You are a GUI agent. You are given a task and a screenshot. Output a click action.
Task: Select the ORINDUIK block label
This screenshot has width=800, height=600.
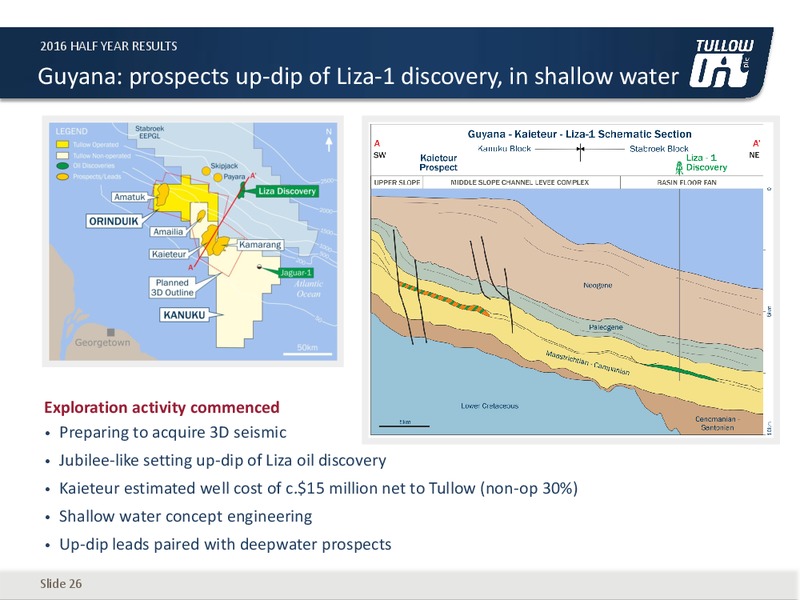pyautogui.click(x=113, y=221)
